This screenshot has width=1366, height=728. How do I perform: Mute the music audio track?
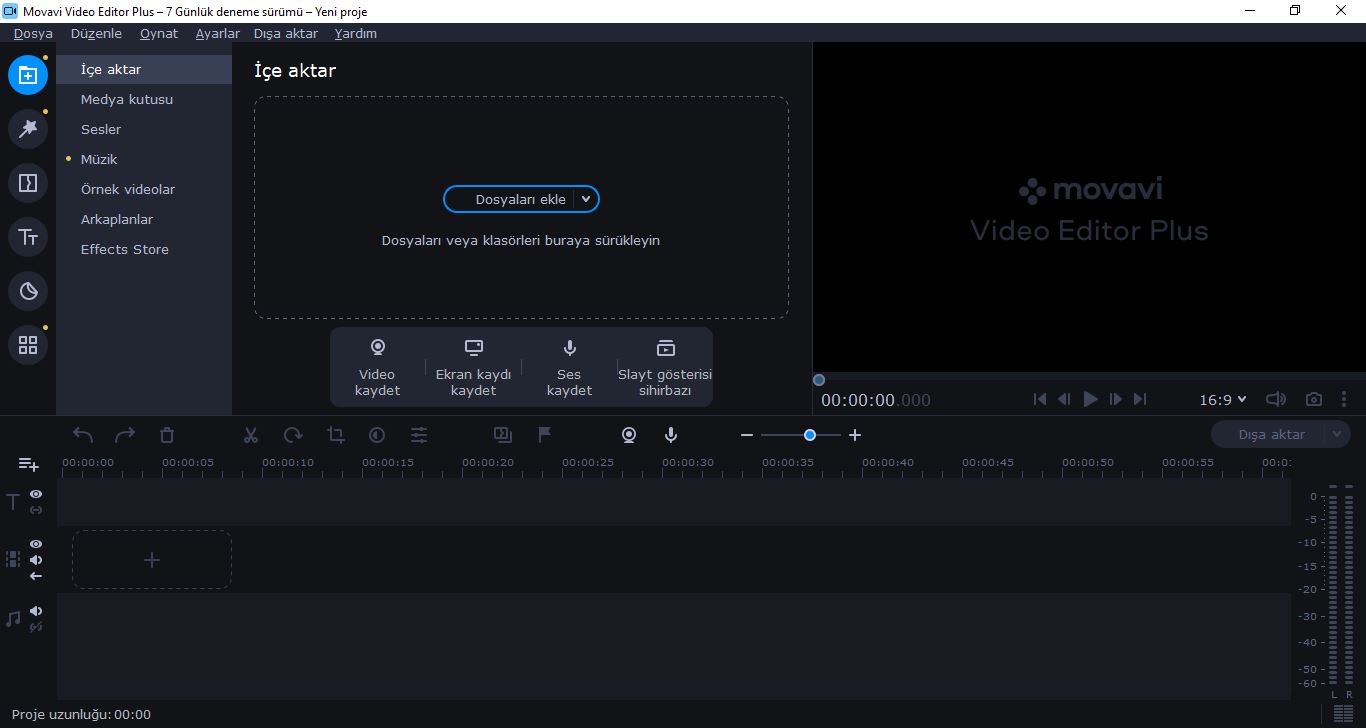pos(36,611)
